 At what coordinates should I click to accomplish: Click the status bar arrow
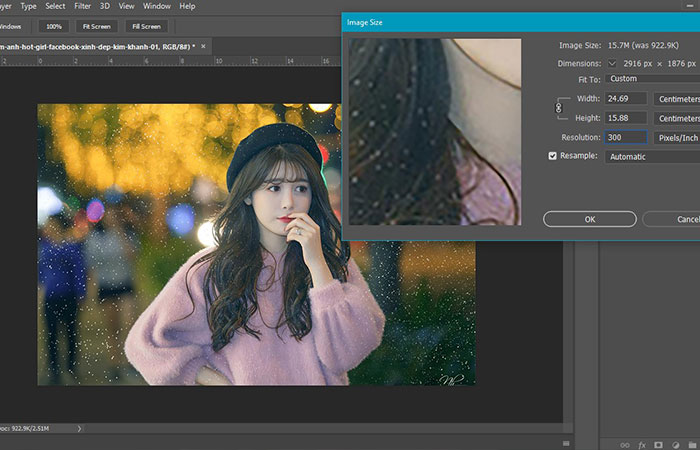(80, 428)
